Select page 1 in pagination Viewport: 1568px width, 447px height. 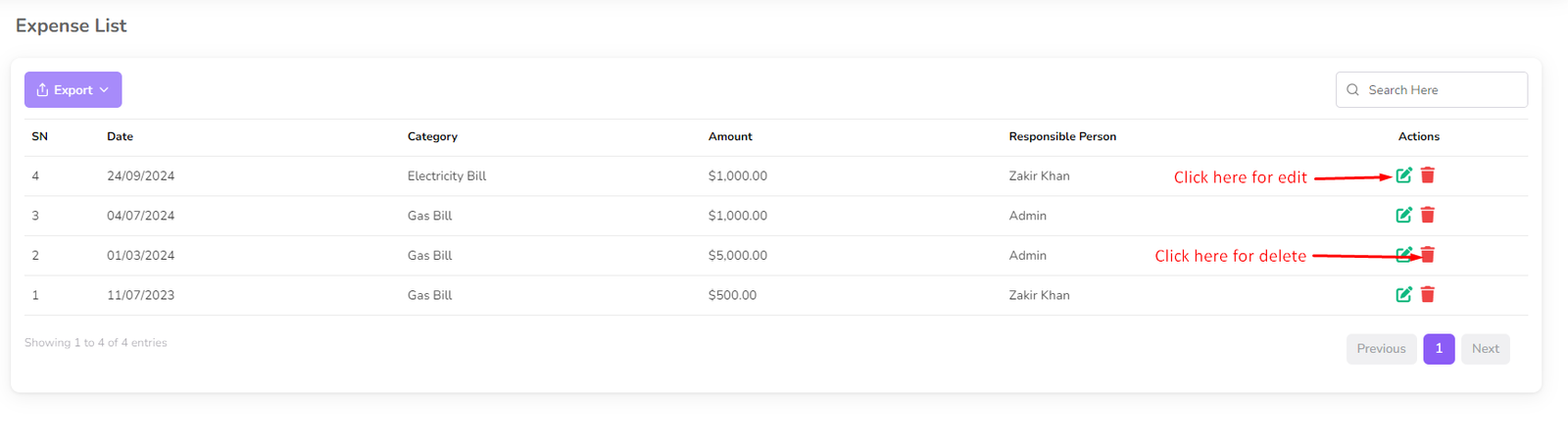(1439, 349)
